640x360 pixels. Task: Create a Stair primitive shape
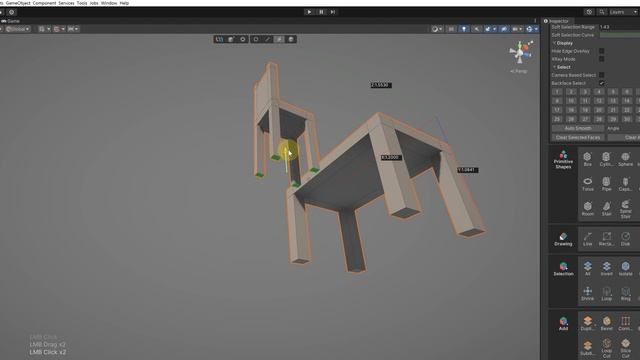pyautogui.click(x=606, y=209)
